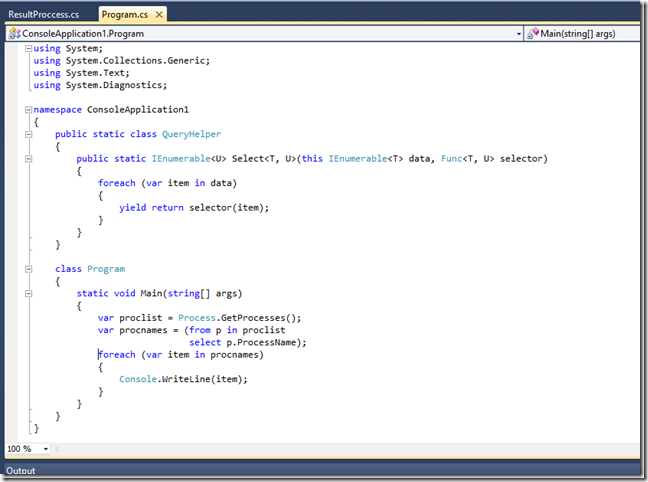The height and width of the screenshot is (482, 648).
Task: Click the method icon beside Main(string[] args)
Action: coord(534,34)
